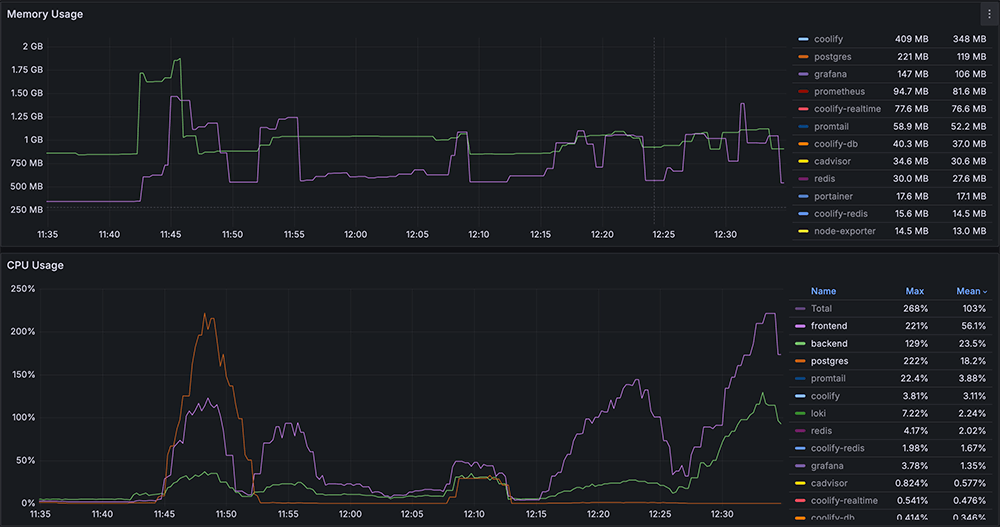Open the Memory Usage panel three-dot menu

pos(988,14)
